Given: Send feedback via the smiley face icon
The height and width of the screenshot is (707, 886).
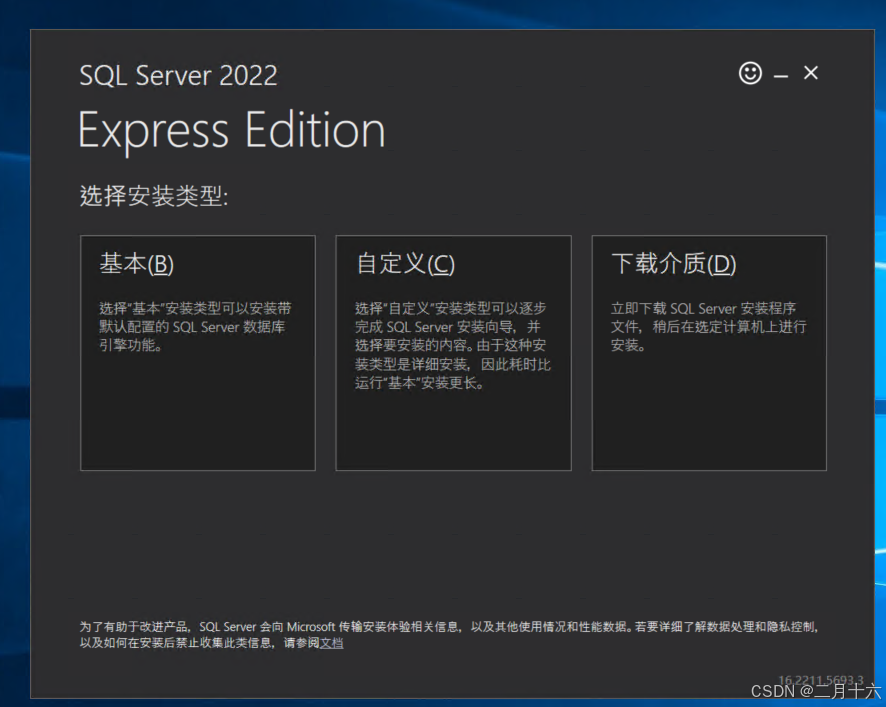Looking at the screenshot, I should pos(750,73).
